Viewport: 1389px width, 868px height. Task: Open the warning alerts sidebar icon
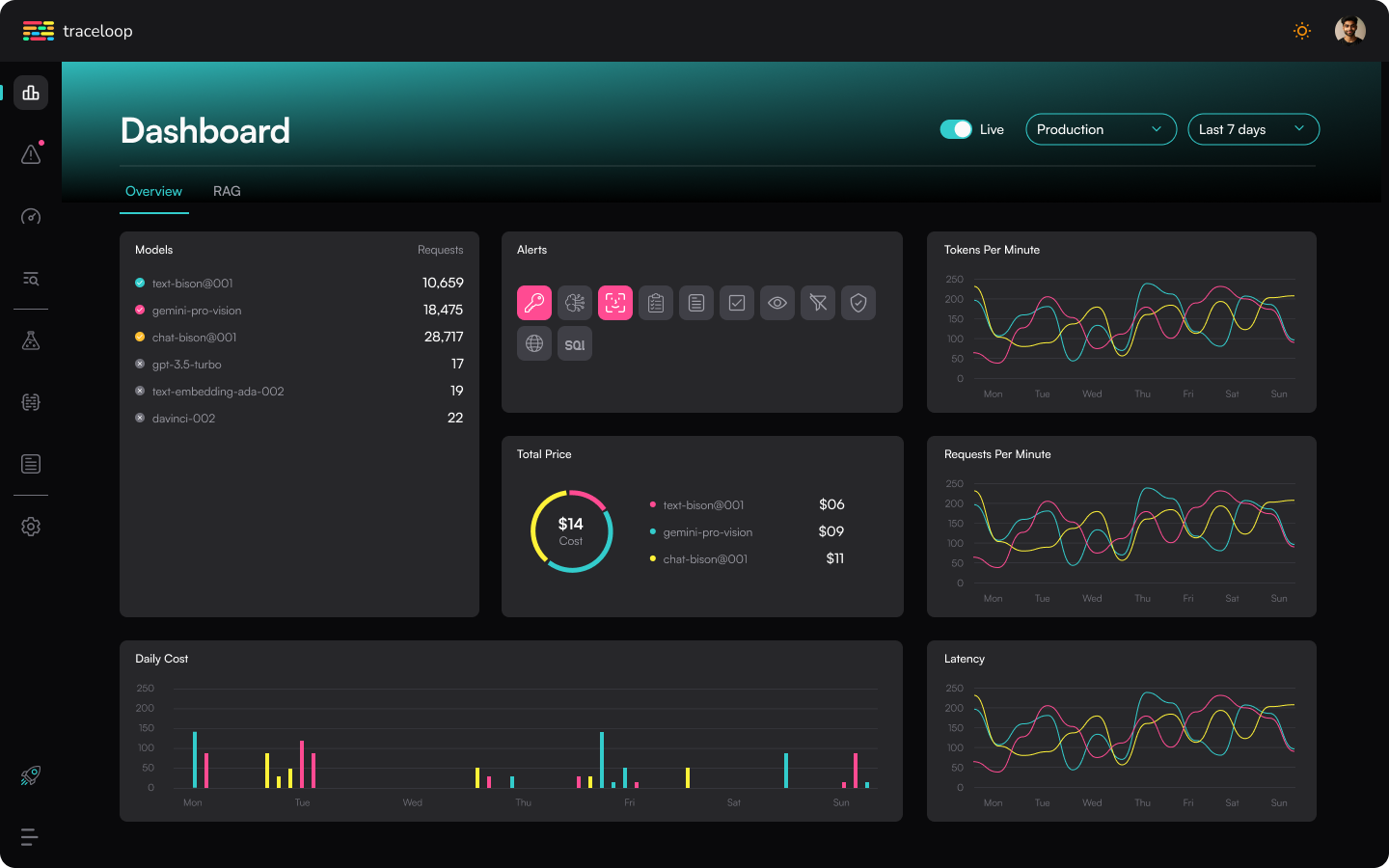31,154
